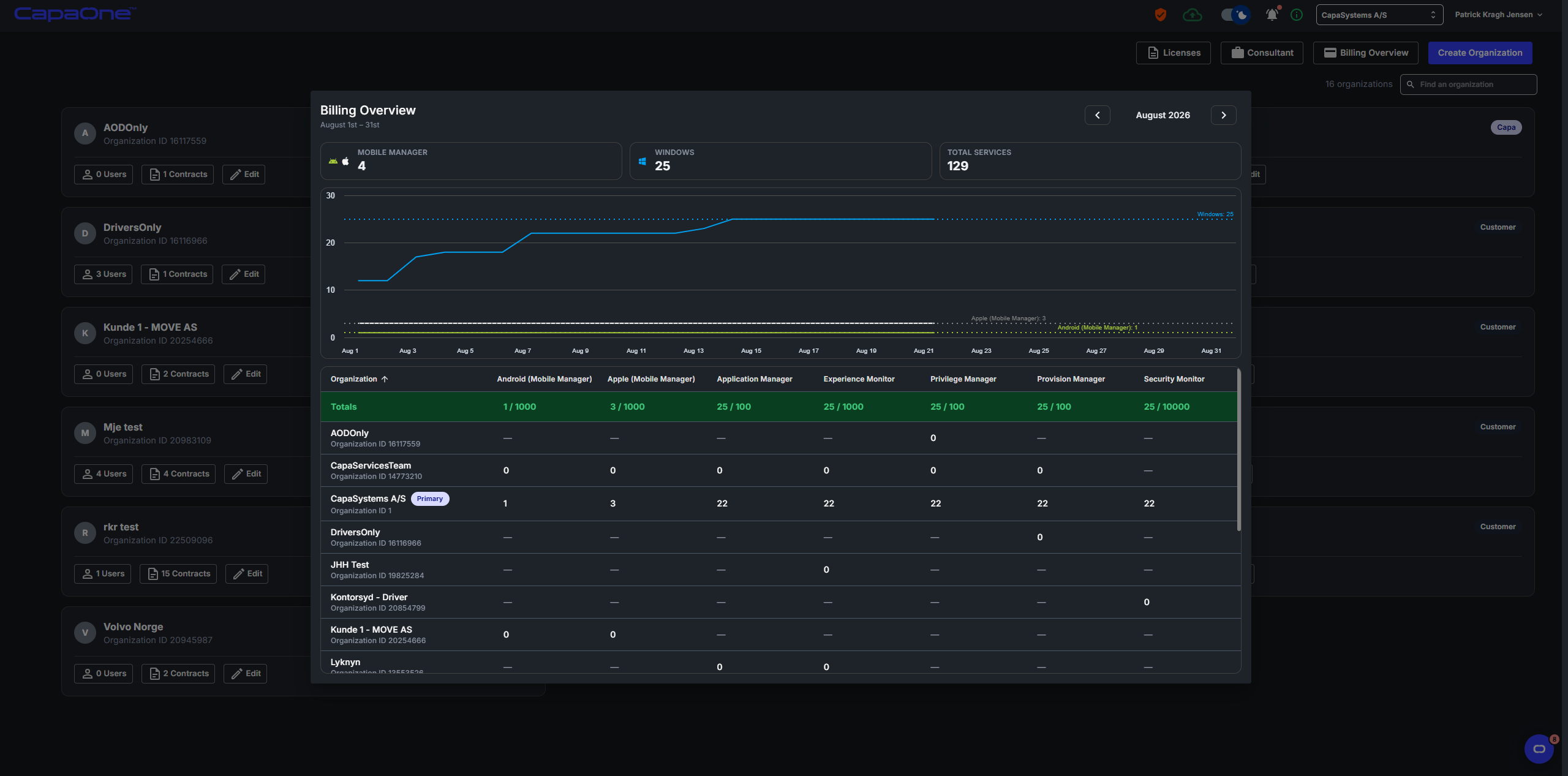Select the Kunde 1 - MOVE AS billing row

tap(778, 635)
